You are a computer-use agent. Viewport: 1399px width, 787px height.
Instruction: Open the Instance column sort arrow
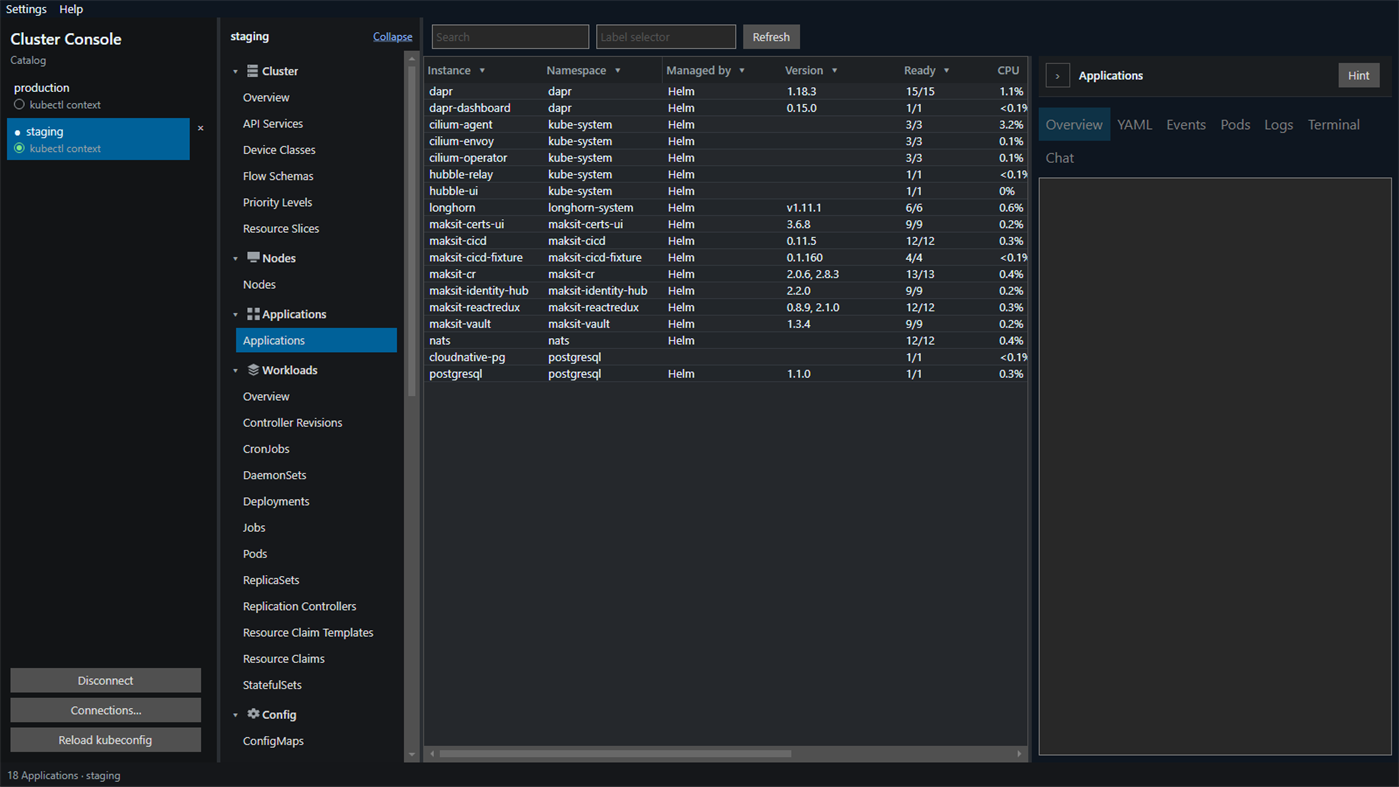[482, 71]
